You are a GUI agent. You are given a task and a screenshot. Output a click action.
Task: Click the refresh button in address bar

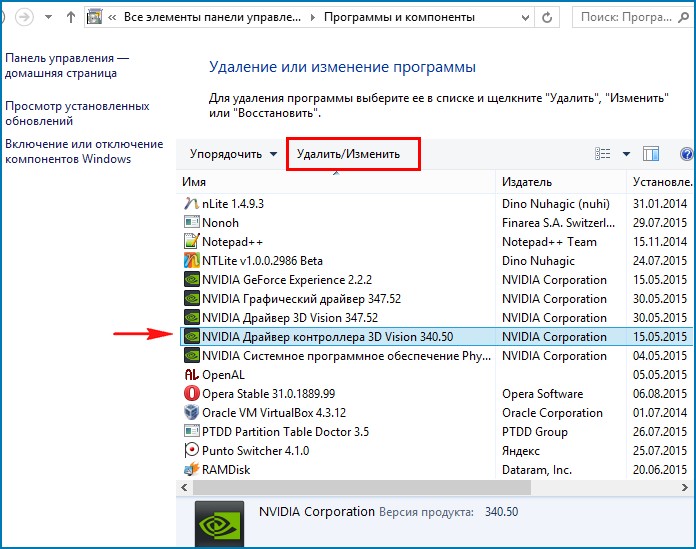click(x=547, y=17)
